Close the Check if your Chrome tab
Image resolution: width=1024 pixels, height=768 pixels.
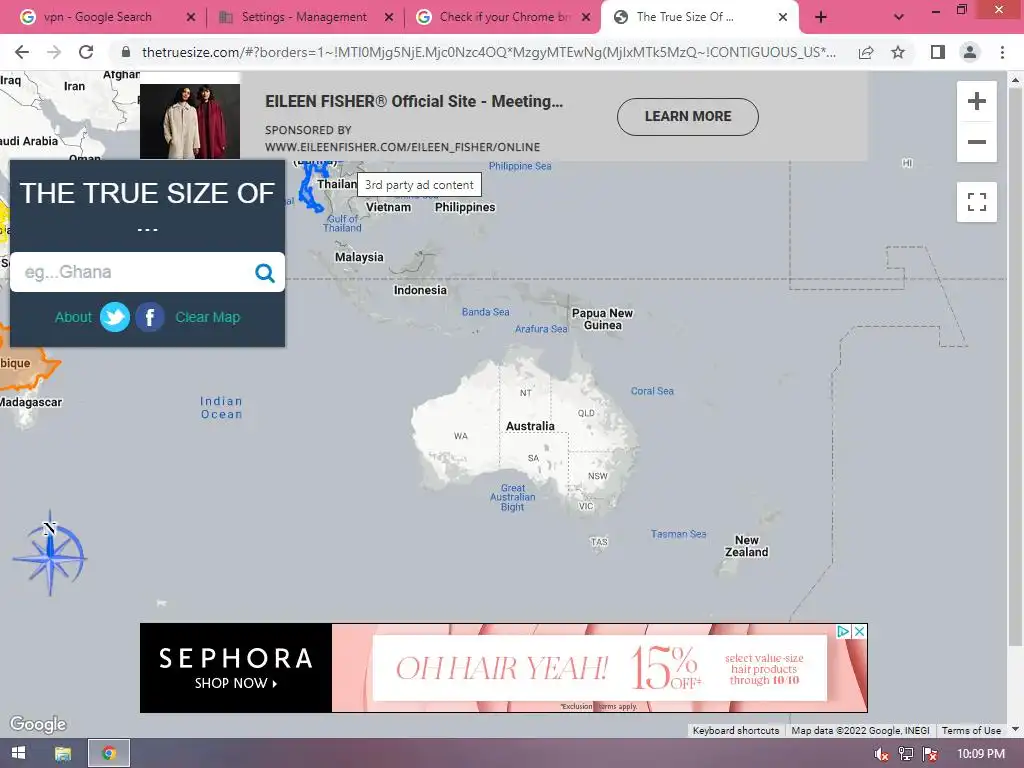(x=586, y=17)
